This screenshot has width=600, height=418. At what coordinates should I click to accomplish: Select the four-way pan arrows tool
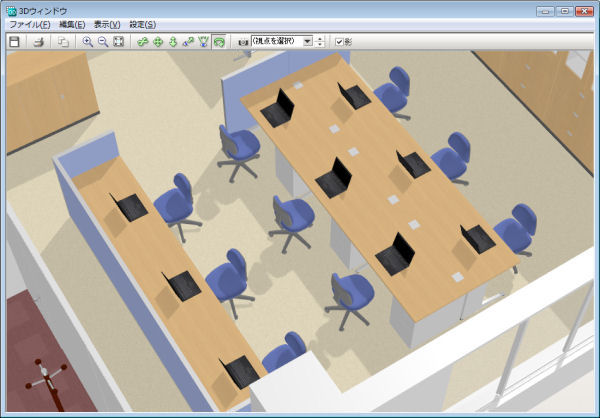click(158, 42)
